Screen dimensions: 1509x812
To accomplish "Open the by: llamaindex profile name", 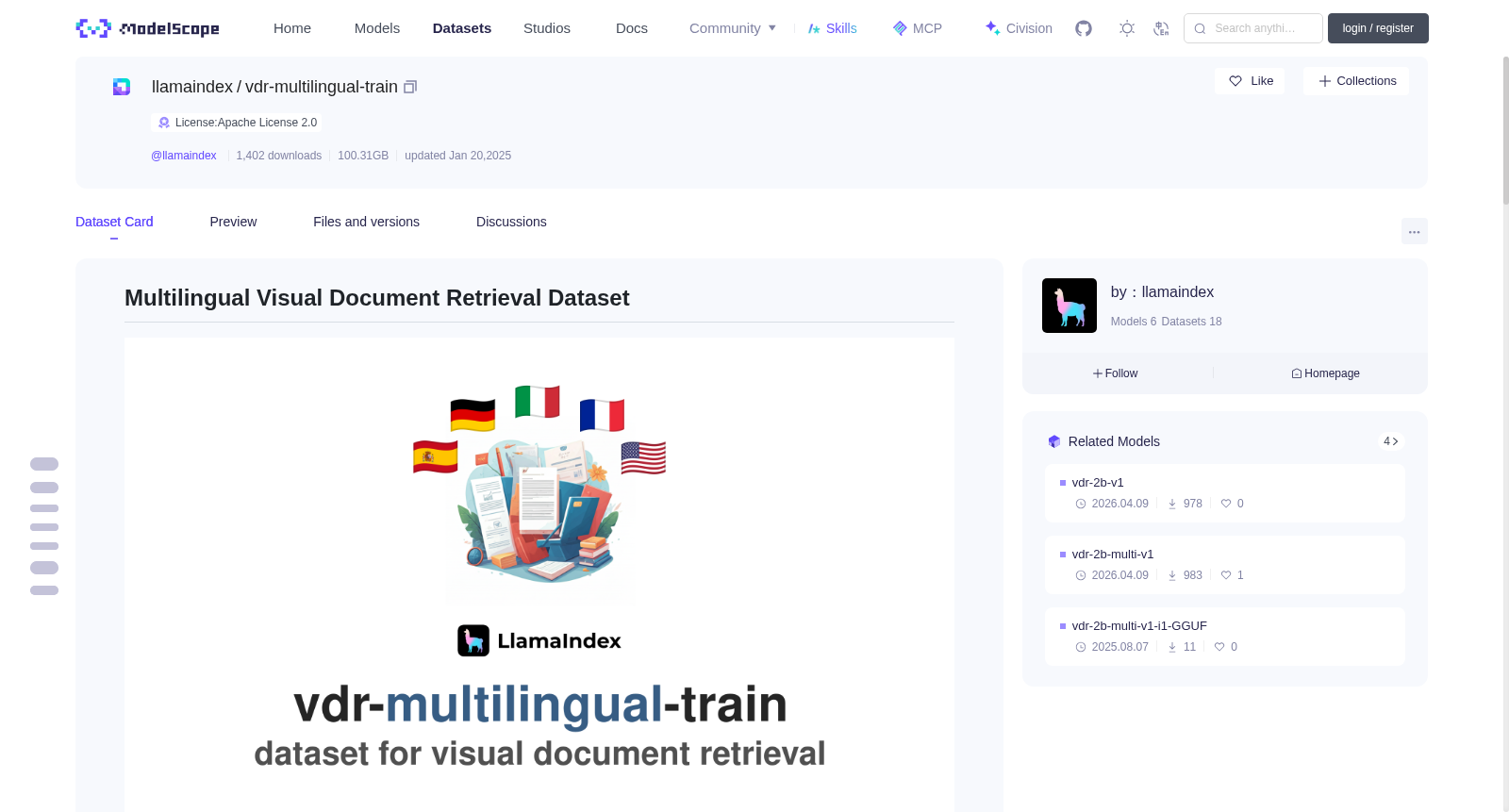I will point(1162,292).
